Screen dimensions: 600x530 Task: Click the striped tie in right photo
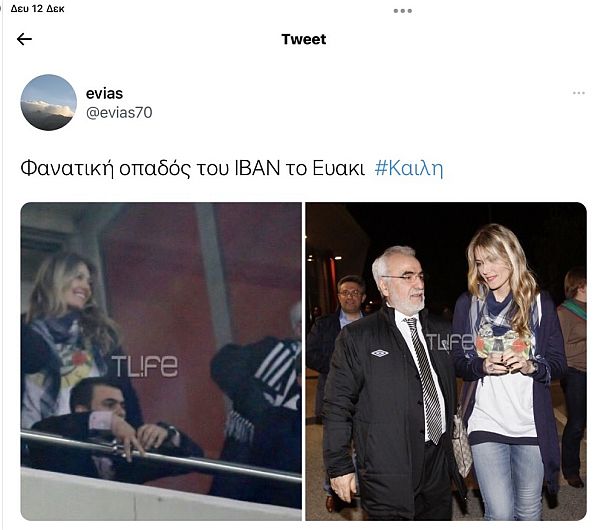click(426, 379)
